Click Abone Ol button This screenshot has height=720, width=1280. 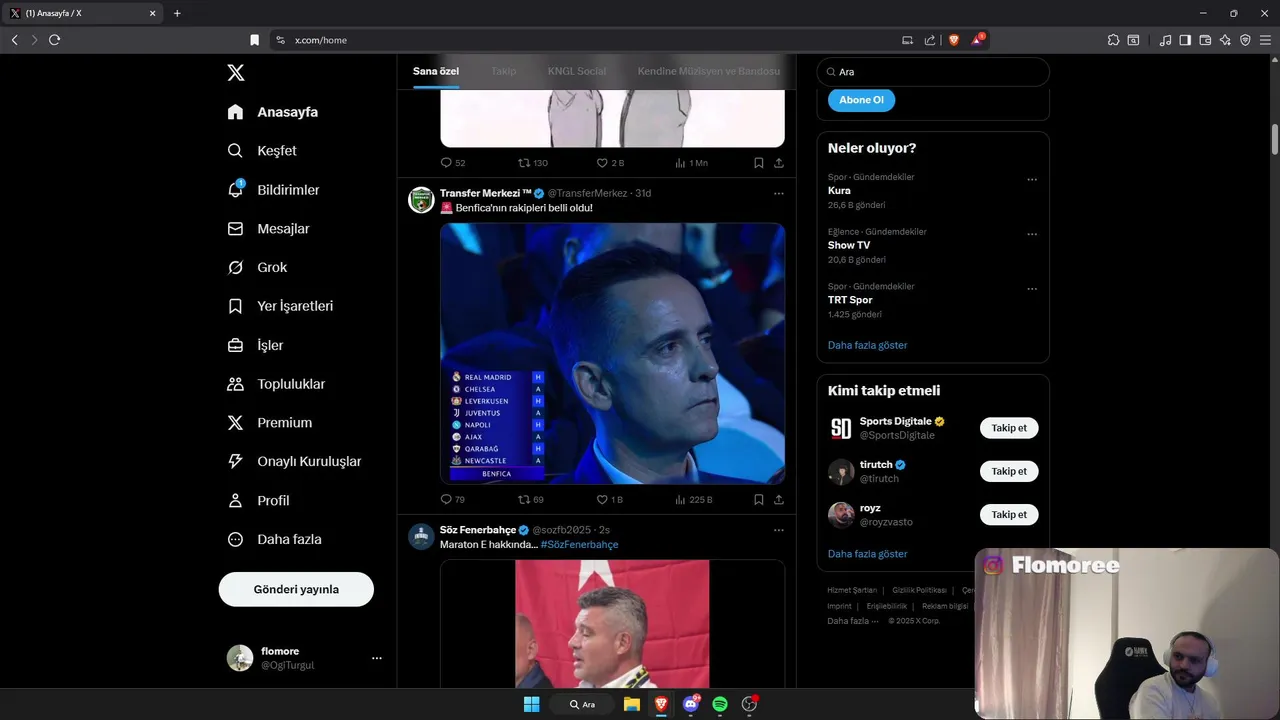coord(861,100)
